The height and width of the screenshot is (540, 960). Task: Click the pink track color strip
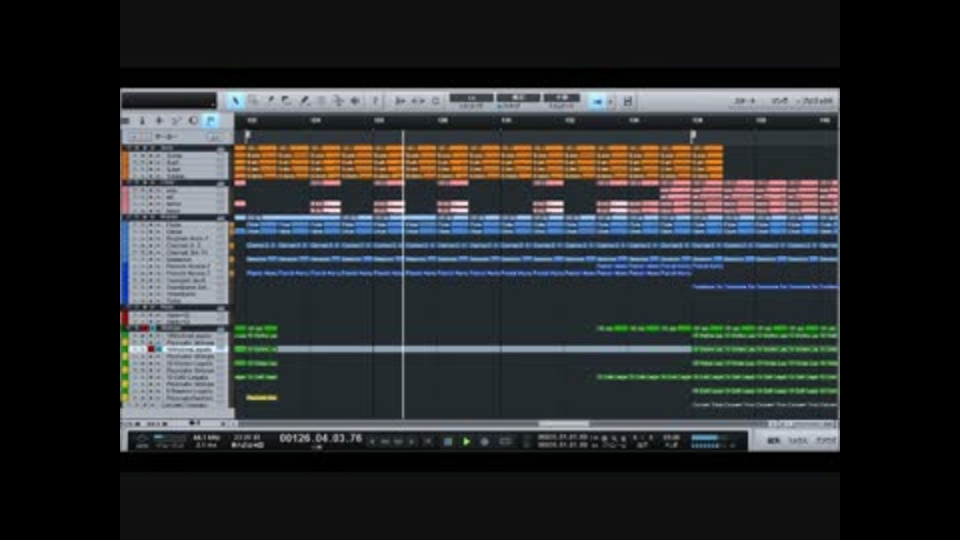click(x=125, y=200)
